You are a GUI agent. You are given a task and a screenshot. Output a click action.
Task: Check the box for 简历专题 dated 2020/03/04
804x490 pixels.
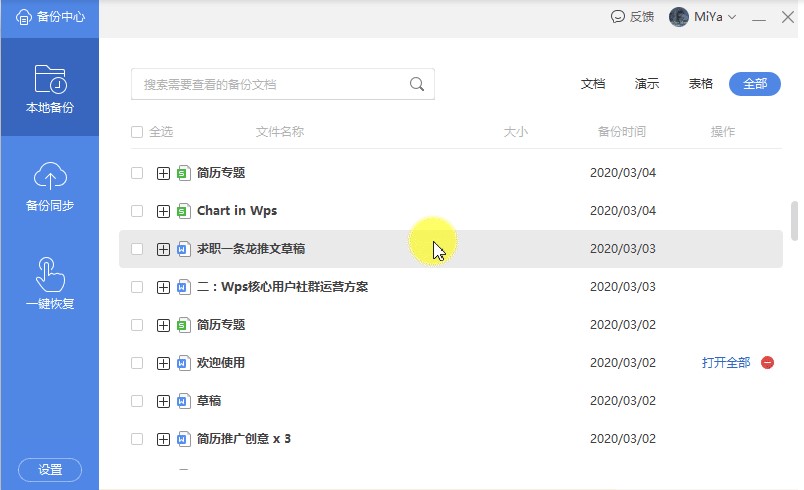tap(137, 173)
